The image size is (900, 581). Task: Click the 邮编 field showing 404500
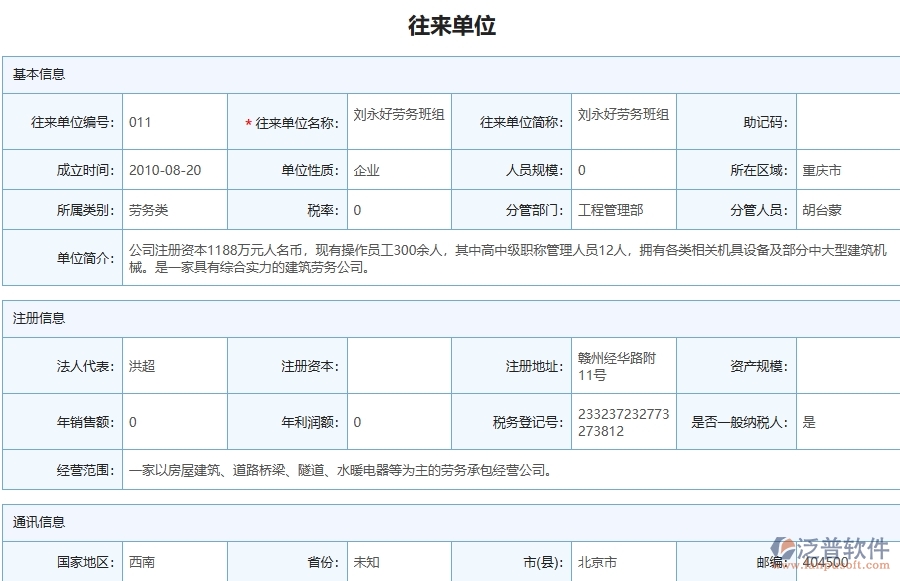click(830, 561)
